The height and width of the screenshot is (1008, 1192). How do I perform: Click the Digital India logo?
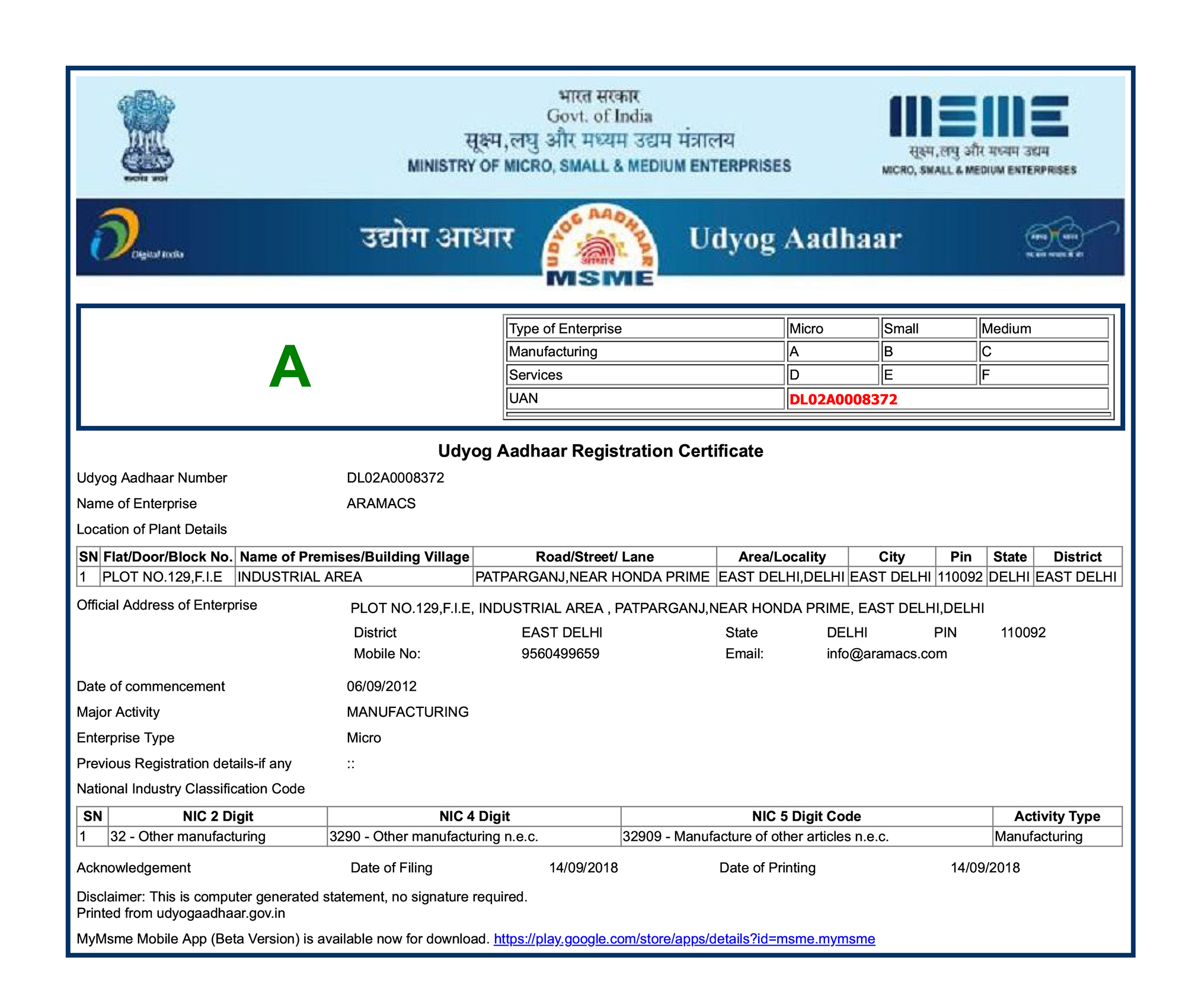[x=137, y=235]
